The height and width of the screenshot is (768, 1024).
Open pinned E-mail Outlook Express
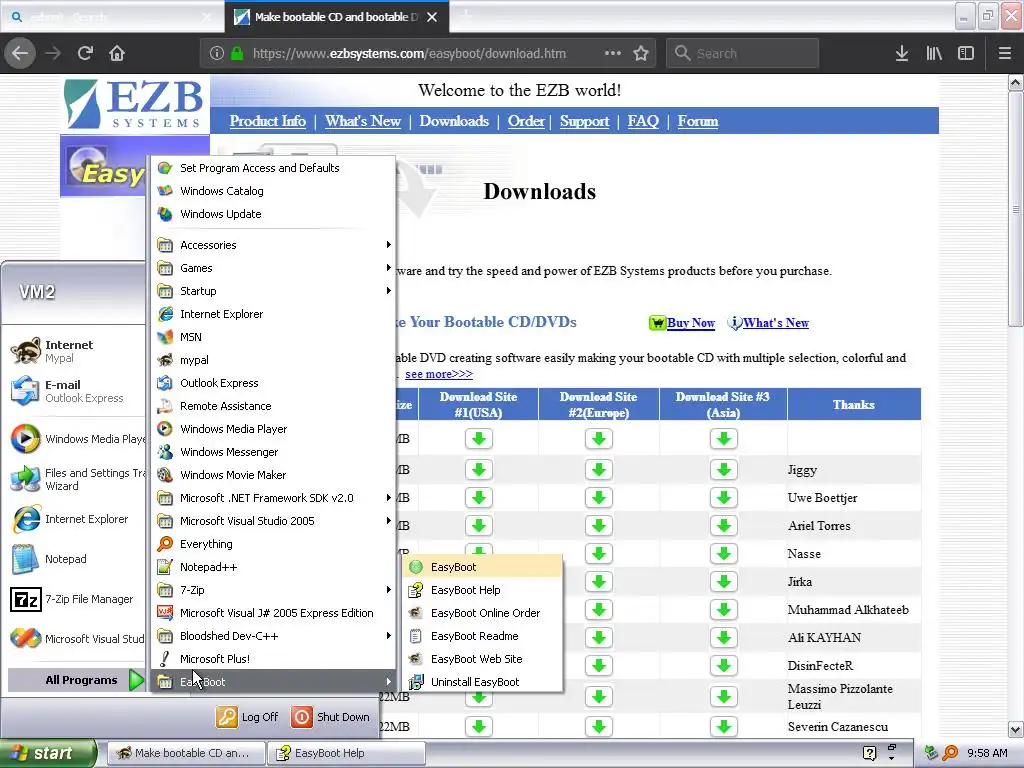pyautogui.click(x=76, y=391)
